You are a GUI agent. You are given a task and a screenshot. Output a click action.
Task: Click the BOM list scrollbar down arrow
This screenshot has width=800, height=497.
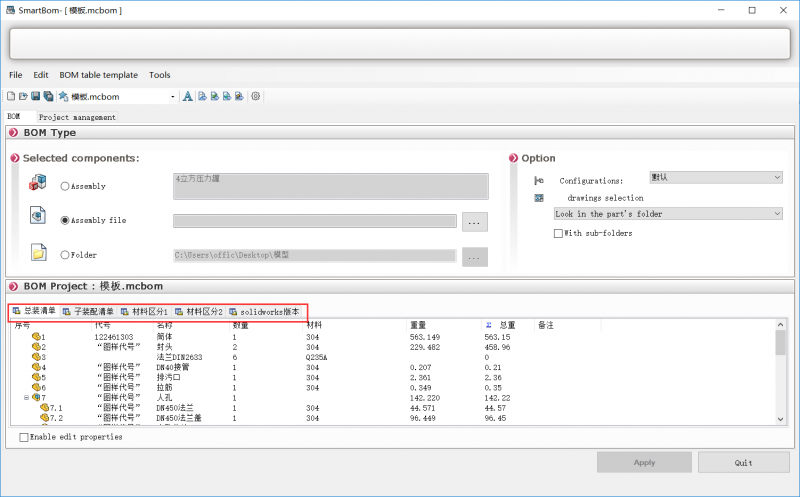(x=780, y=419)
